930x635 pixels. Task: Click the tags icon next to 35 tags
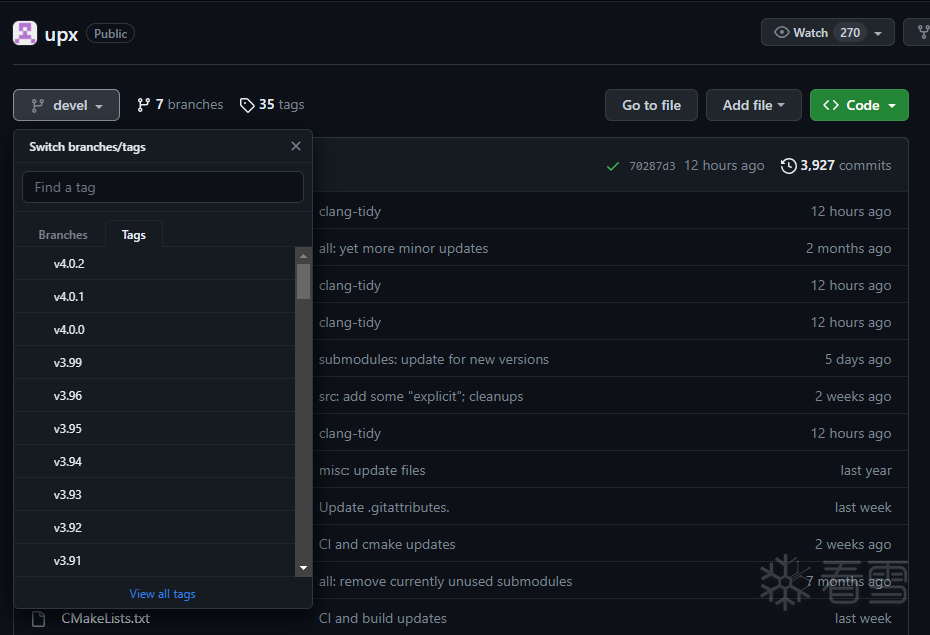click(247, 105)
